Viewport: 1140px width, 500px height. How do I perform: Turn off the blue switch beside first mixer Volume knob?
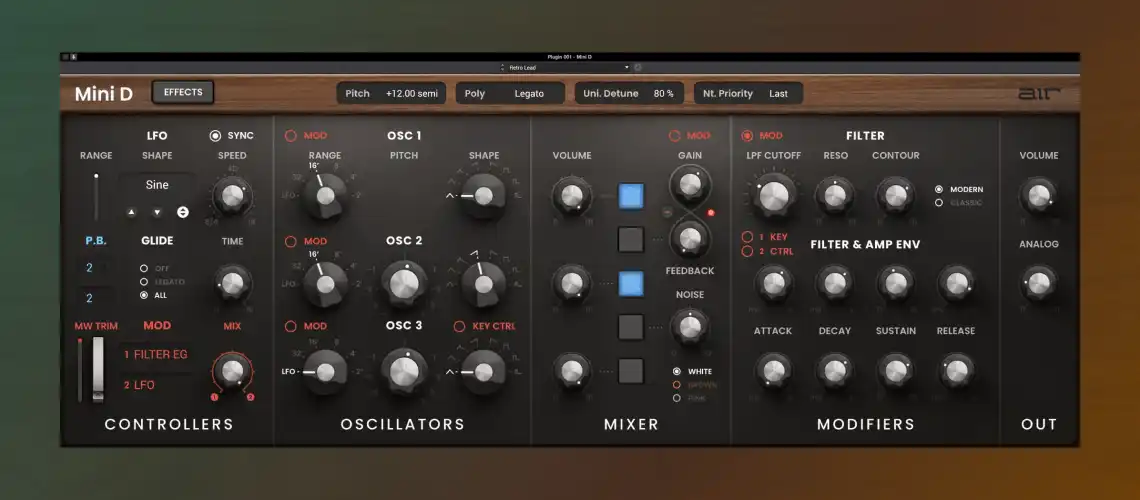coord(631,196)
